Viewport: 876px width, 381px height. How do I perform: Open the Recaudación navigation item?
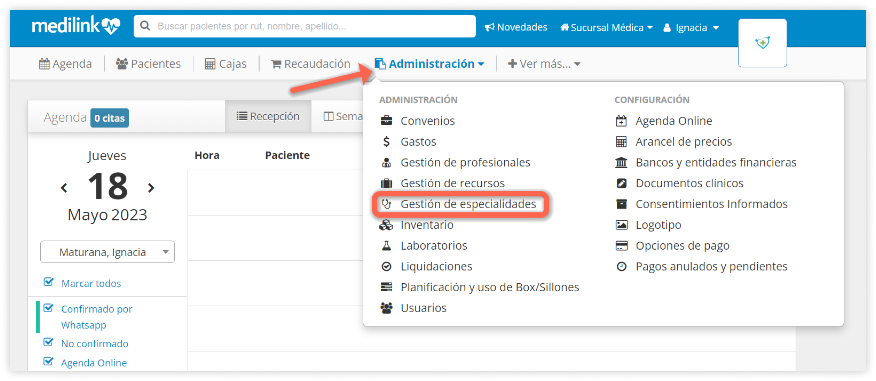point(311,64)
